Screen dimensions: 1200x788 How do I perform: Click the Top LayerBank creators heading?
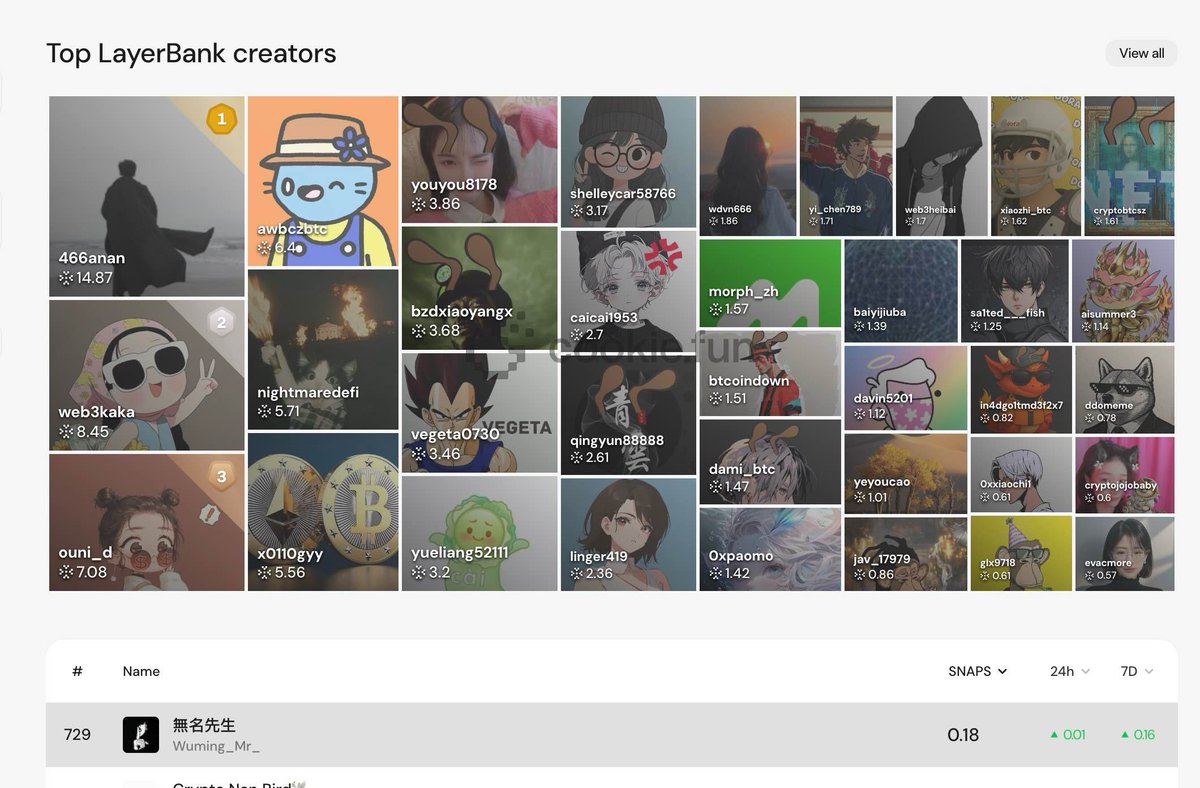(191, 53)
